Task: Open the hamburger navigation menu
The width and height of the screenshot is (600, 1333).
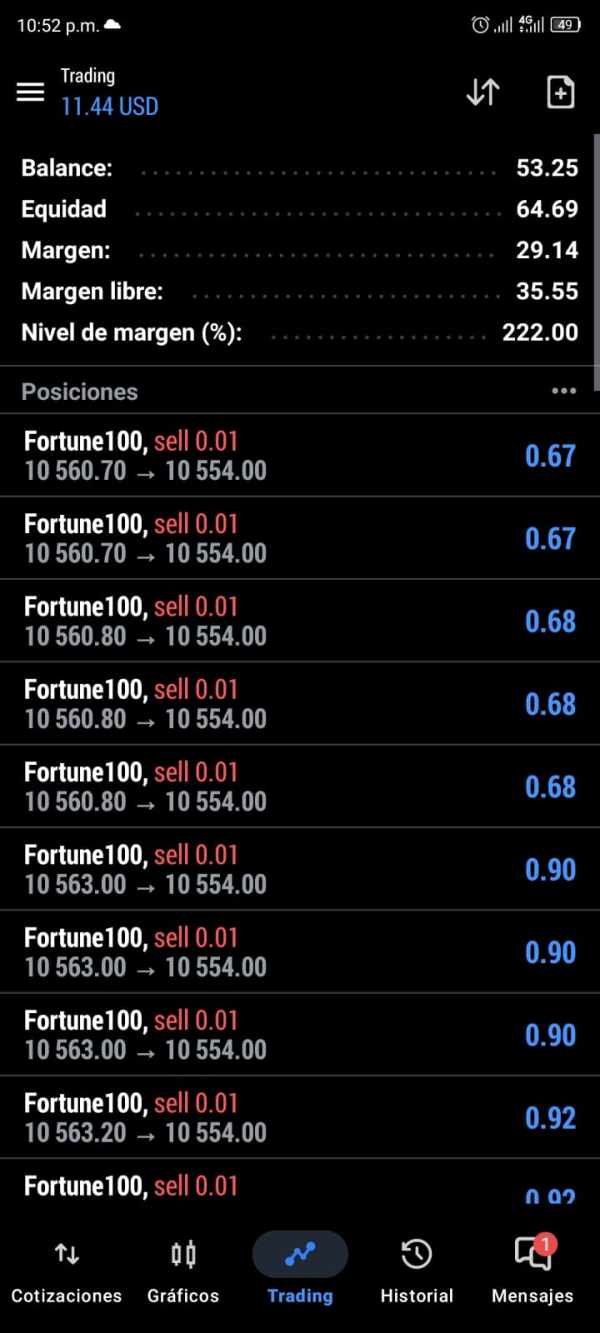Action: (x=31, y=92)
